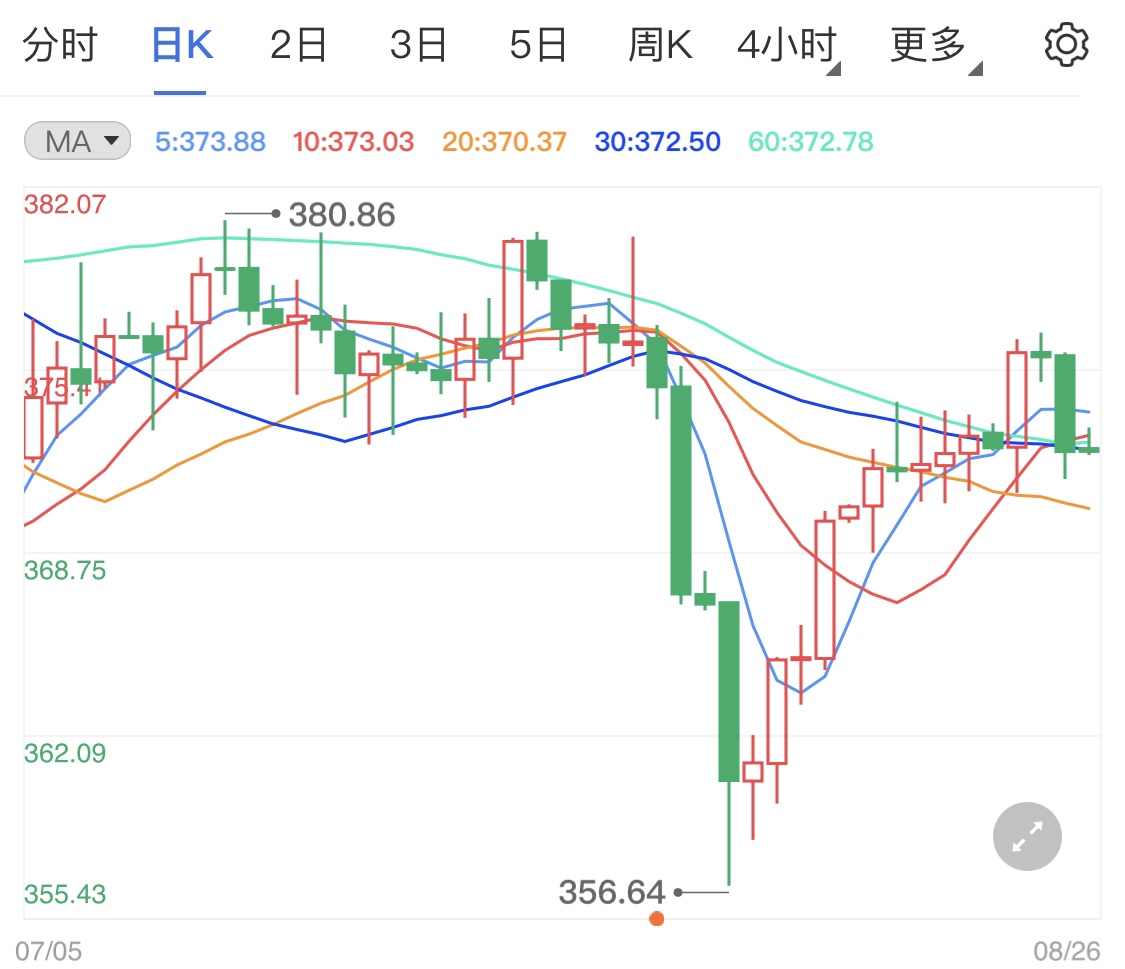Click the y-axis label 362.09
1125x969 pixels.
coord(65,753)
